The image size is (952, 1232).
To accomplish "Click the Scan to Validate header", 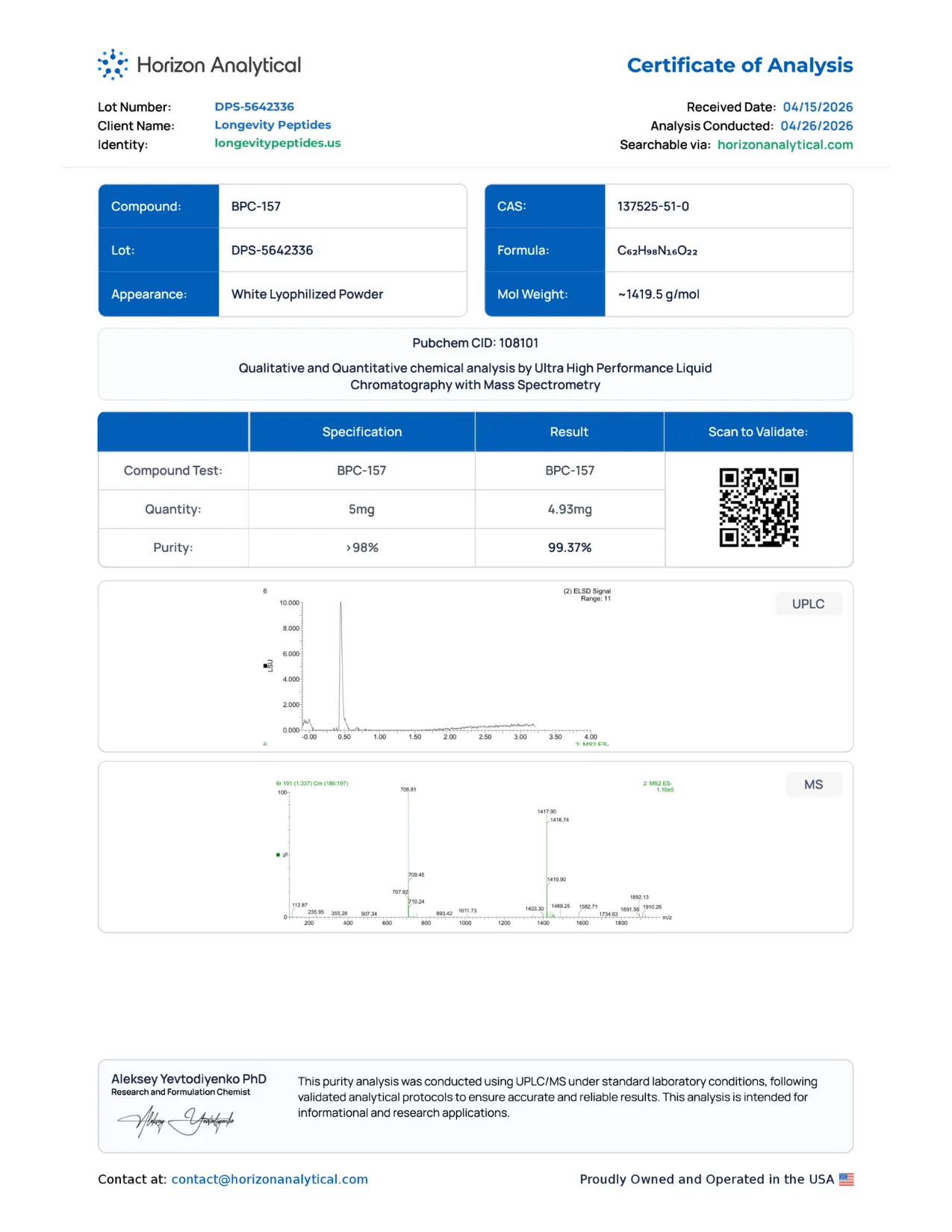I will coord(758,432).
